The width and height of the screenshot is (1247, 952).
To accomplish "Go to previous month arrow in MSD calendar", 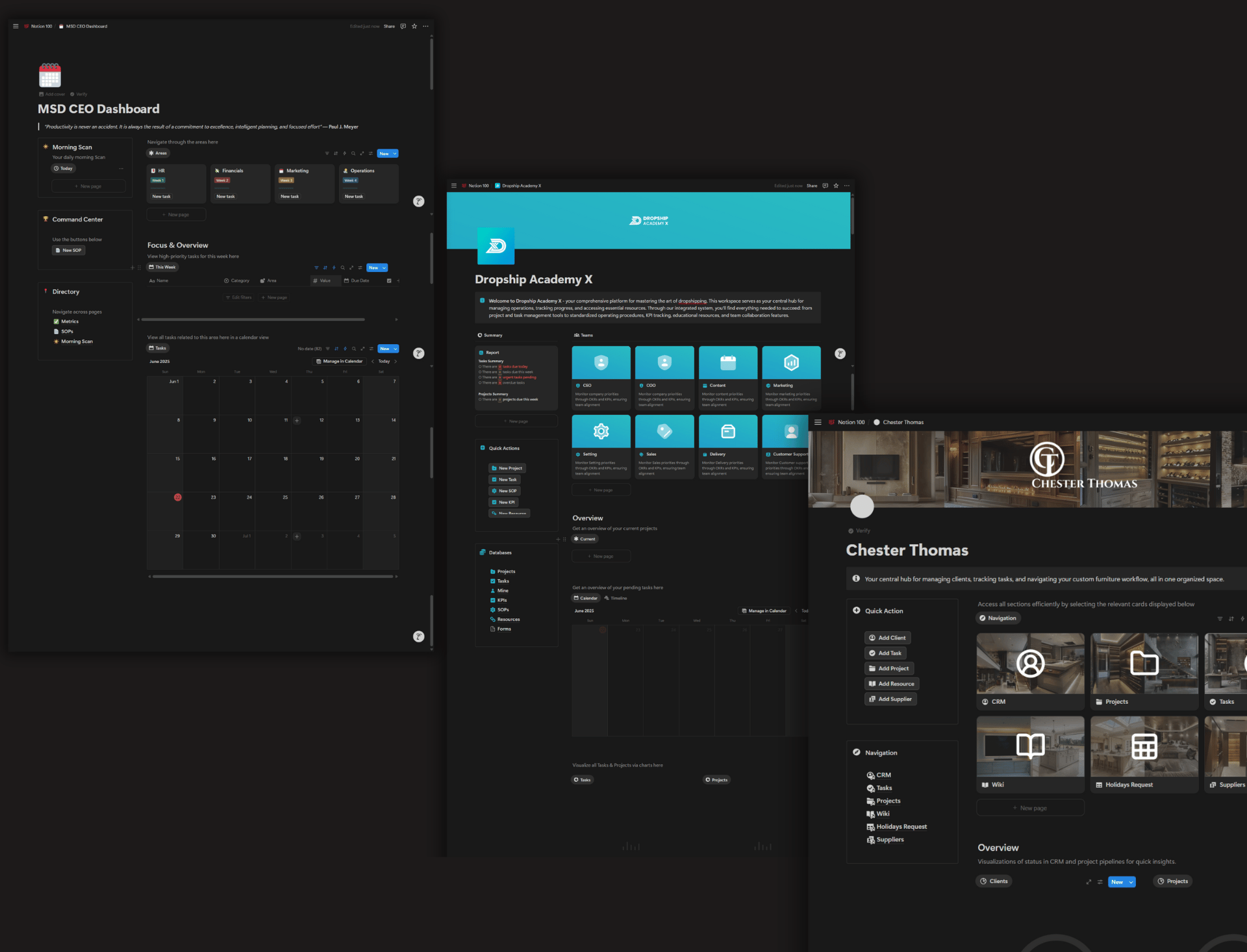I will (373, 362).
